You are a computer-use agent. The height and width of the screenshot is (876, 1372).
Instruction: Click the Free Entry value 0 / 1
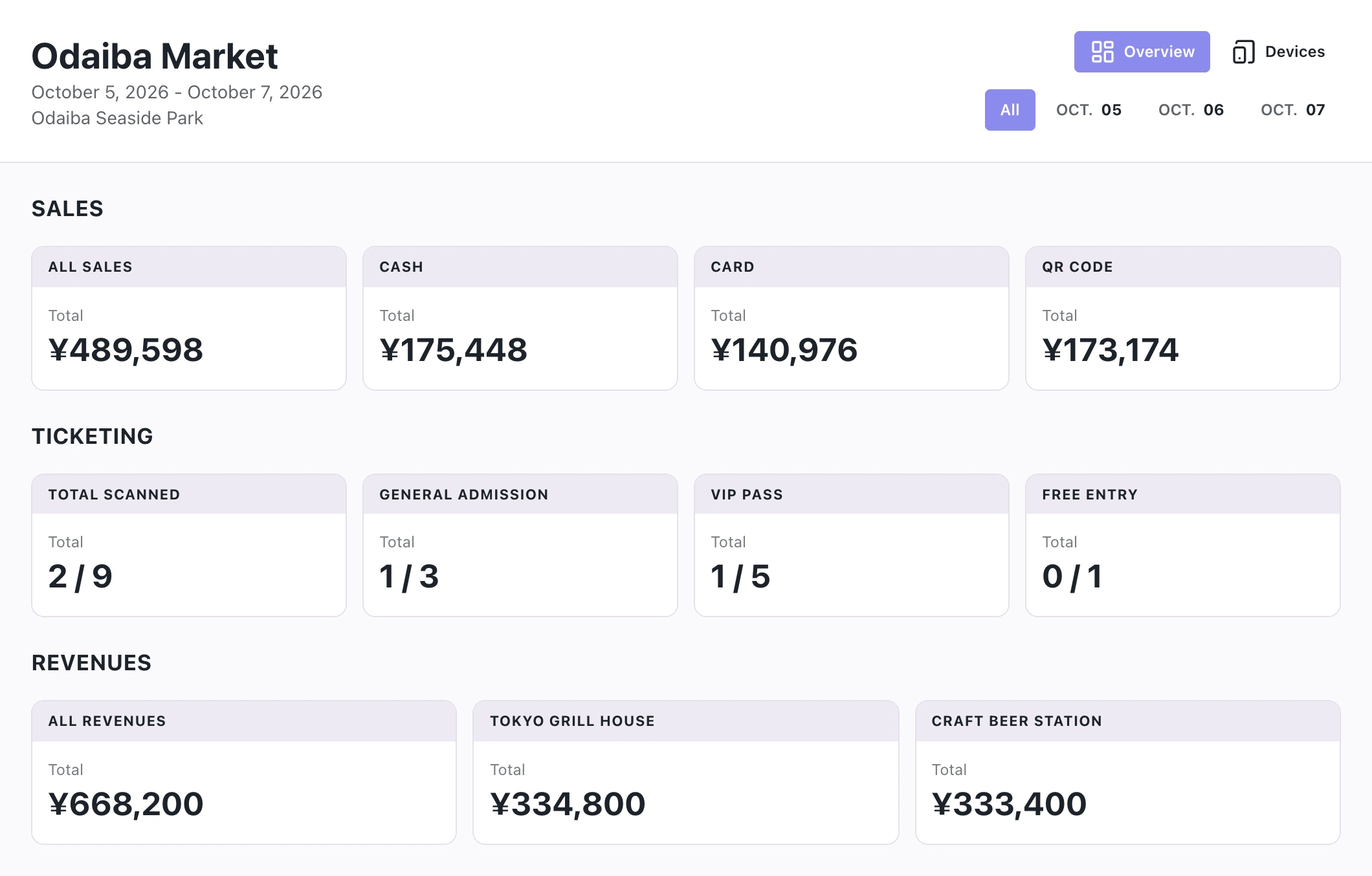1072,576
